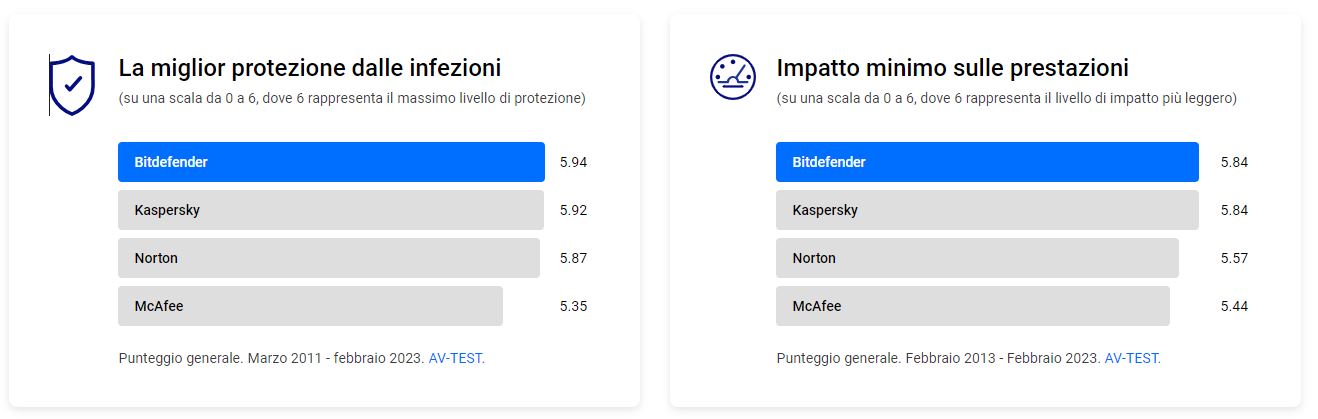Click the Bitdefender protection score 5.94
Image resolution: width=1318 pixels, height=419 pixels.
573,162
